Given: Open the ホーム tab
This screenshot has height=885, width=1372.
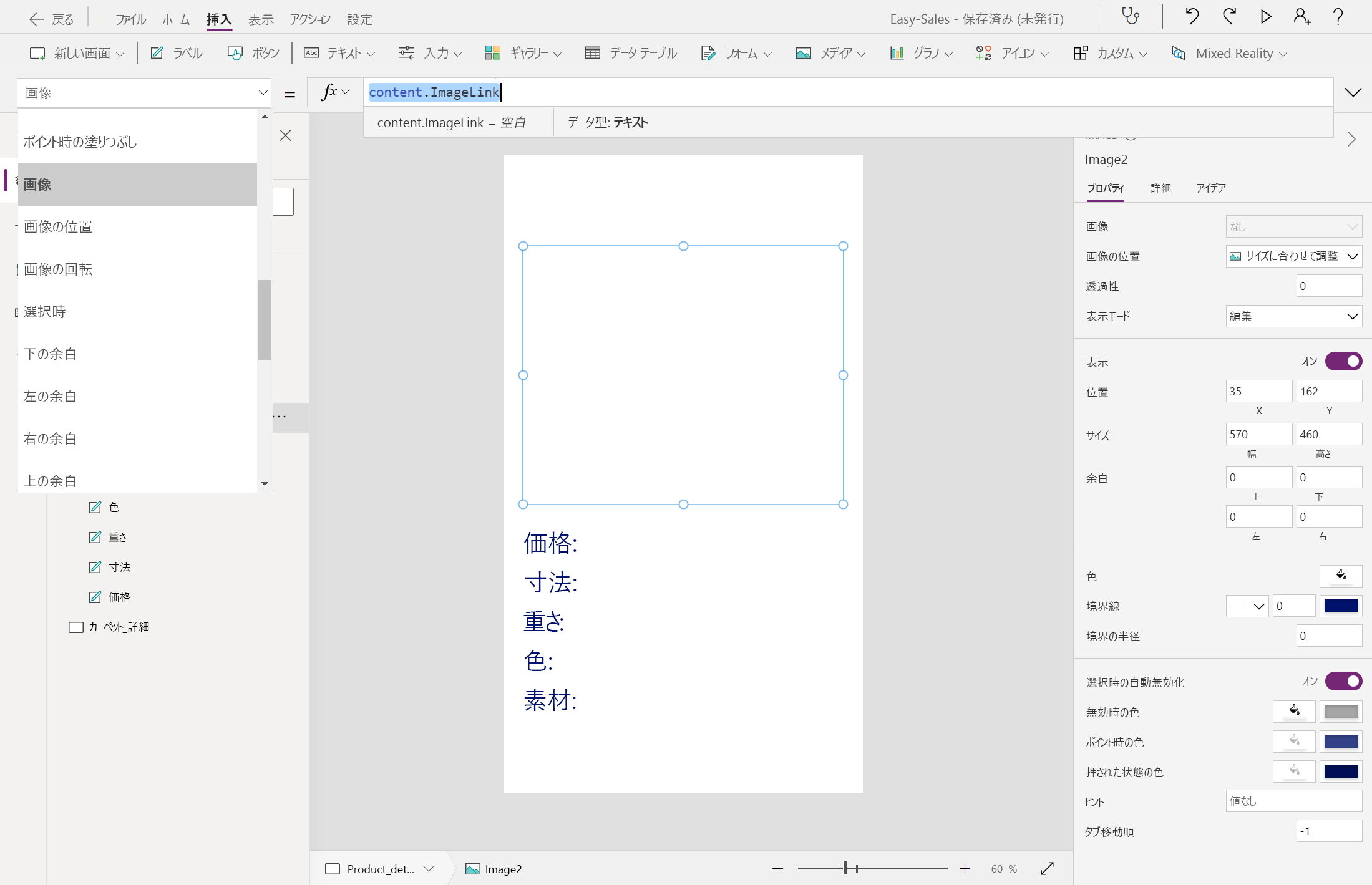Looking at the screenshot, I should click(176, 19).
